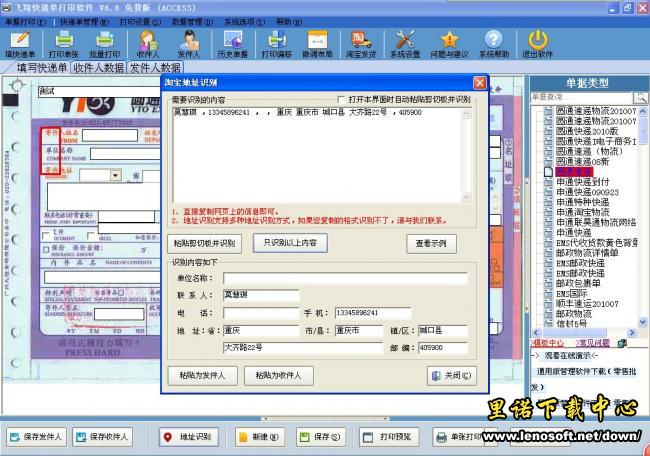The height and width of the screenshot is (456, 650).
Task: Switch to the 收件人数据 tab
Action: pyautogui.click(x=99, y=68)
